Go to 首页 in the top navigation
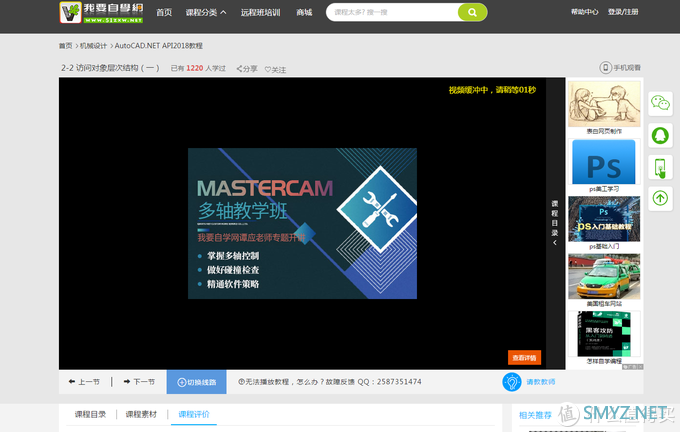 [164, 13]
